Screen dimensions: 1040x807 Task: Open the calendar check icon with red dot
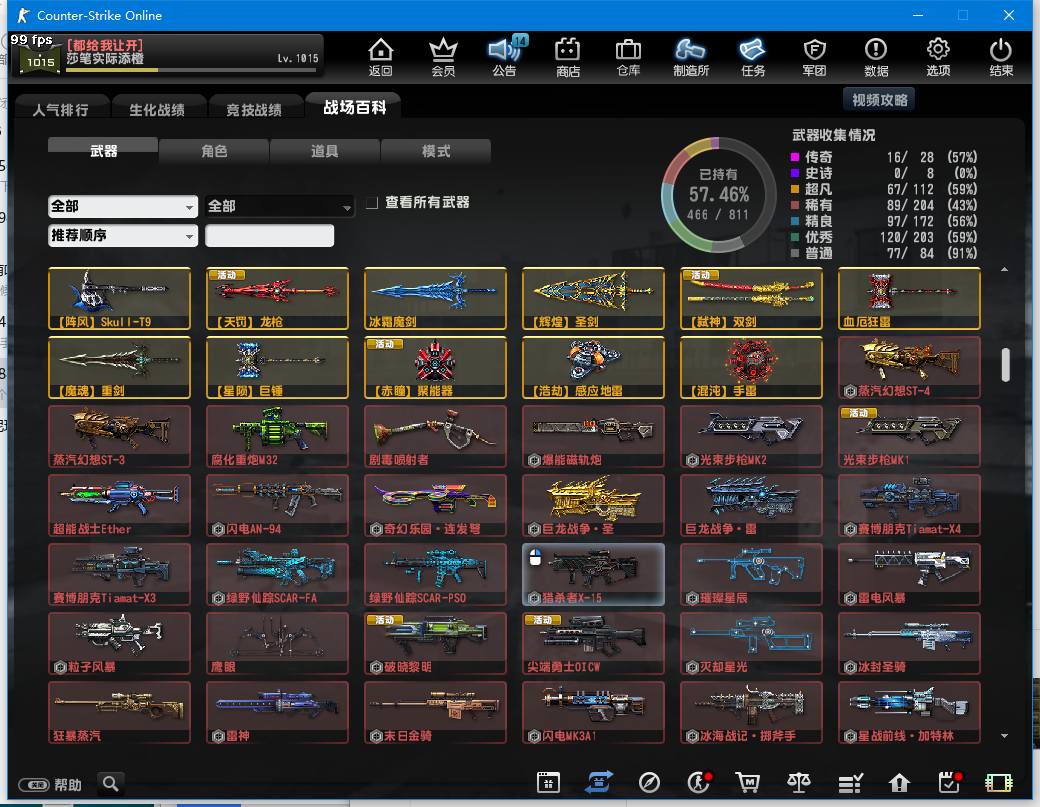[950, 782]
